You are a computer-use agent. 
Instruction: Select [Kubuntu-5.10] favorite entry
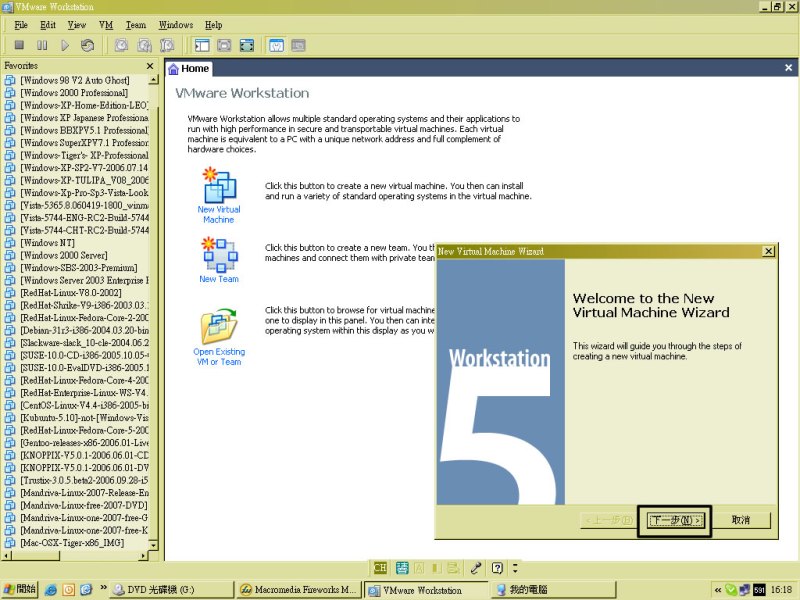coord(85,418)
